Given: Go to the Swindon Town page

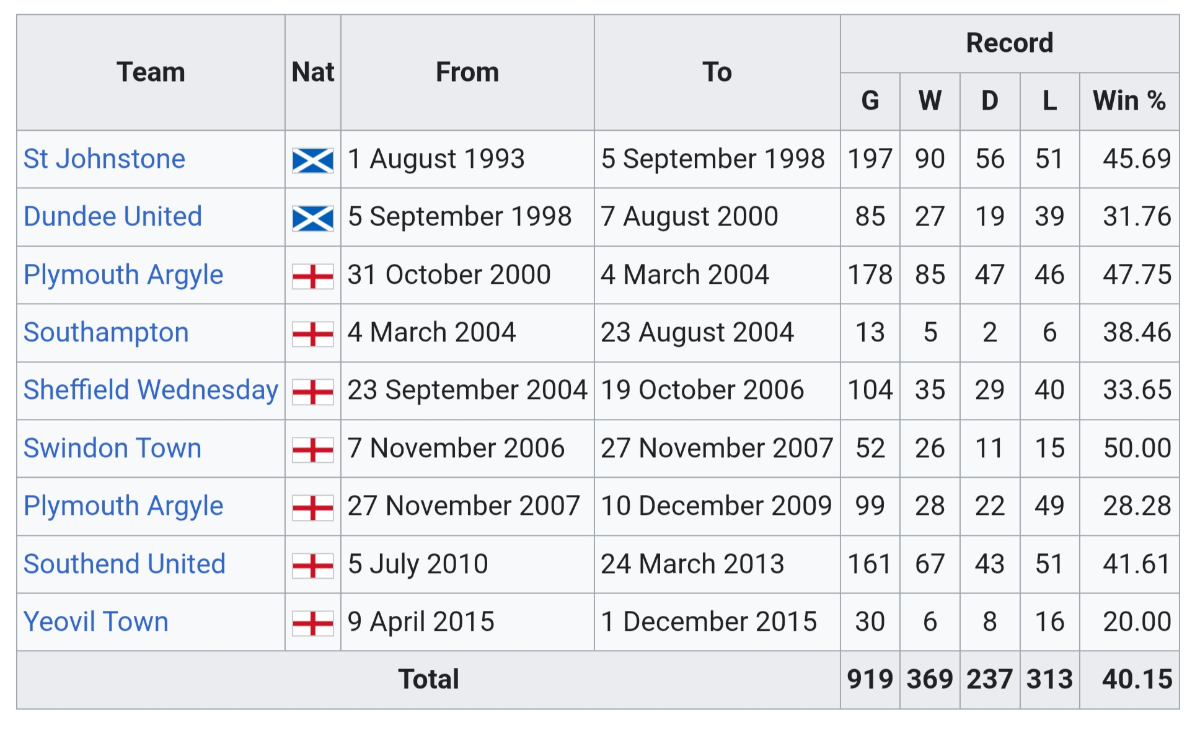Looking at the screenshot, I should (x=113, y=448).
